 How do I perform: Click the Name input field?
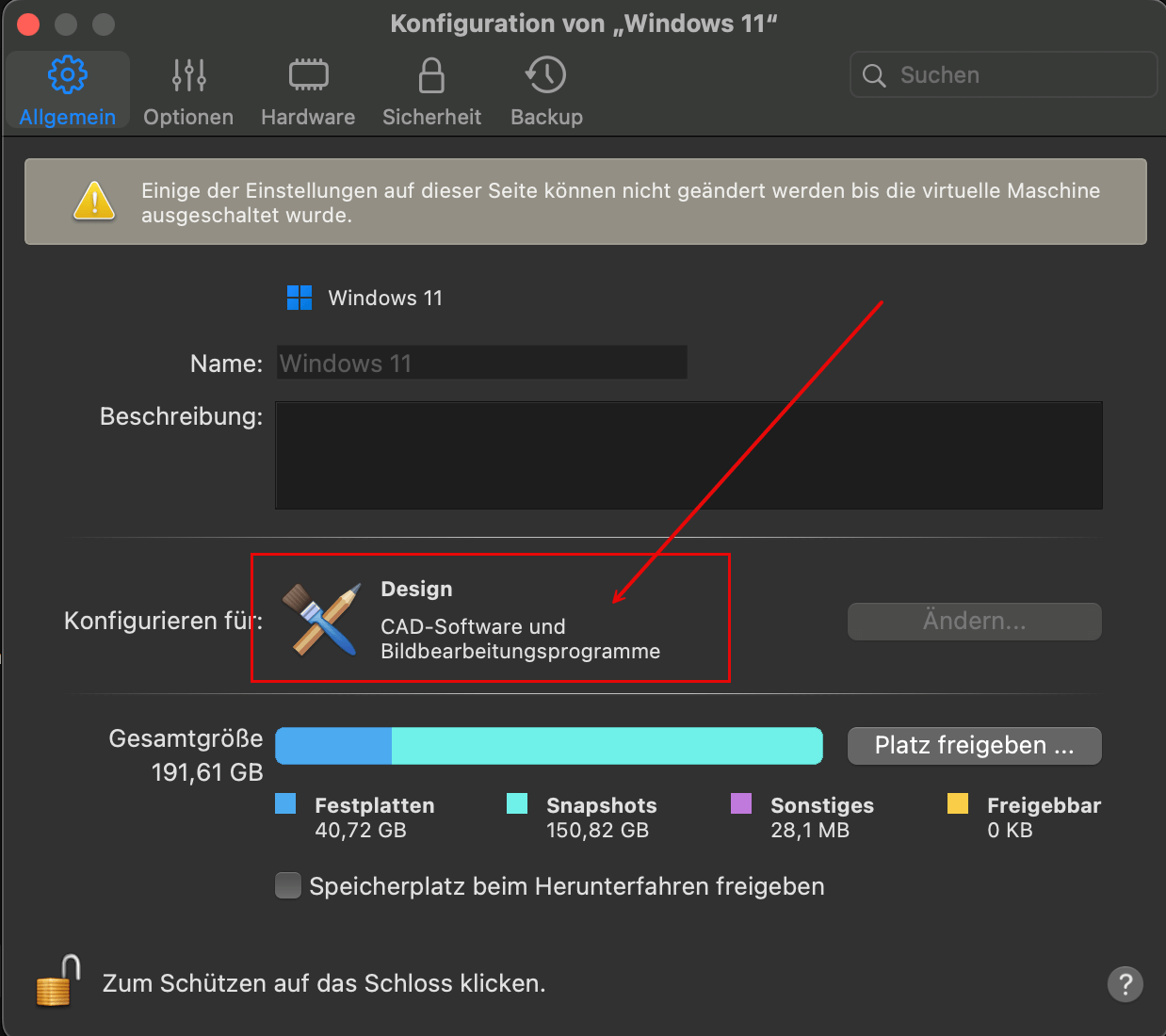click(481, 363)
